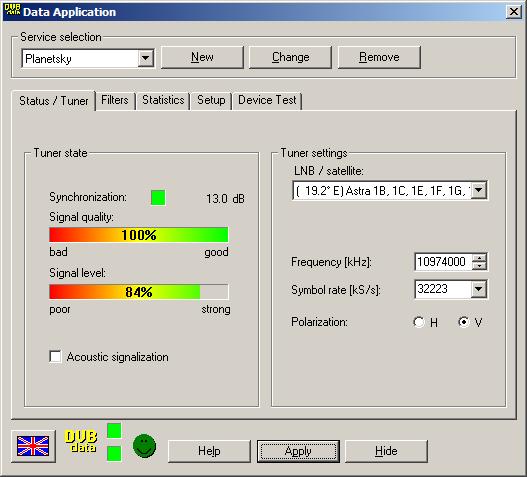Select V polarization radio button
The height and width of the screenshot is (477, 527).
coord(464,322)
